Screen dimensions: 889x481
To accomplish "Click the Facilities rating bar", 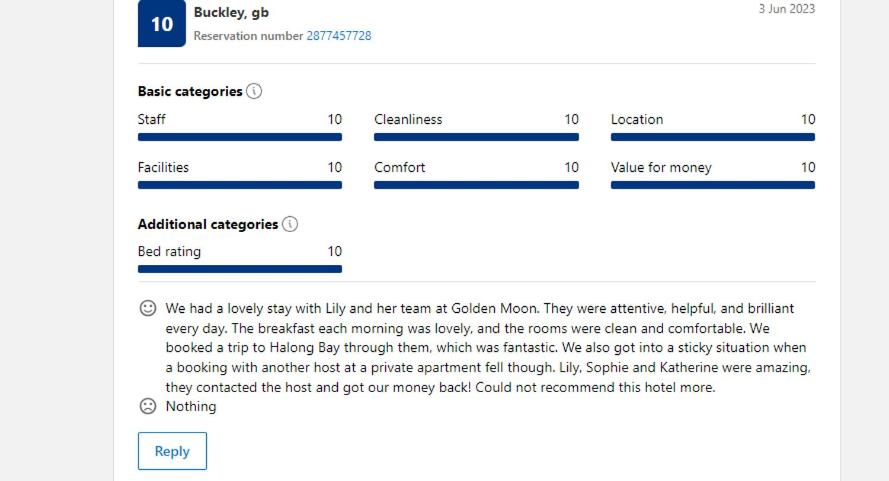I will (240, 185).
